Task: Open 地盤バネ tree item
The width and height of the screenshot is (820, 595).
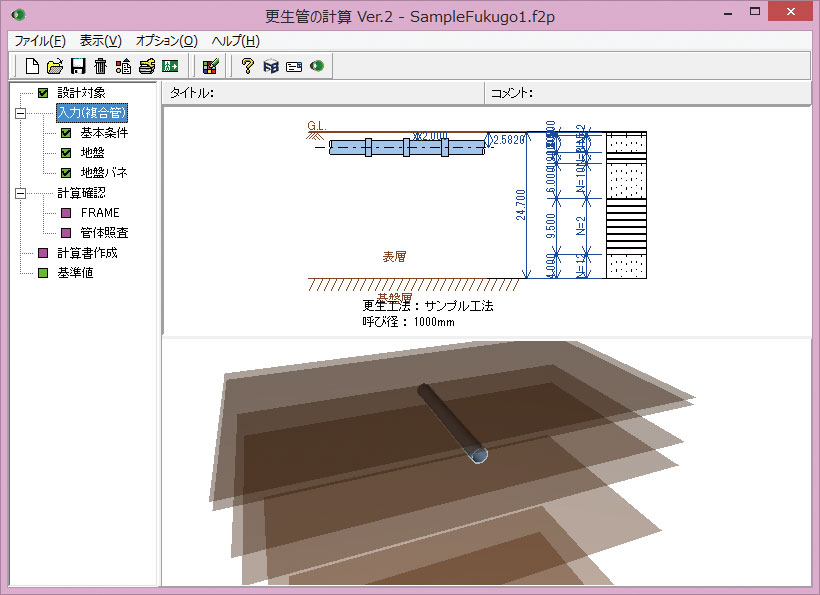Action: pyautogui.click(x=104, y=173)
